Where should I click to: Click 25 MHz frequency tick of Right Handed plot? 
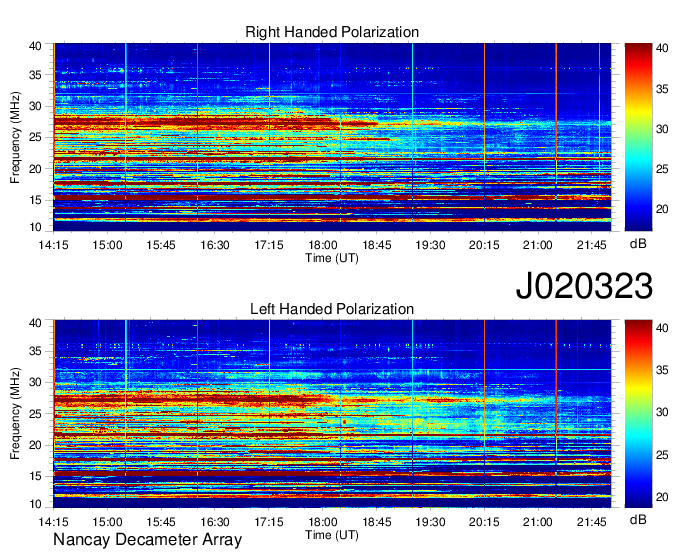click(x=35, y=138)
